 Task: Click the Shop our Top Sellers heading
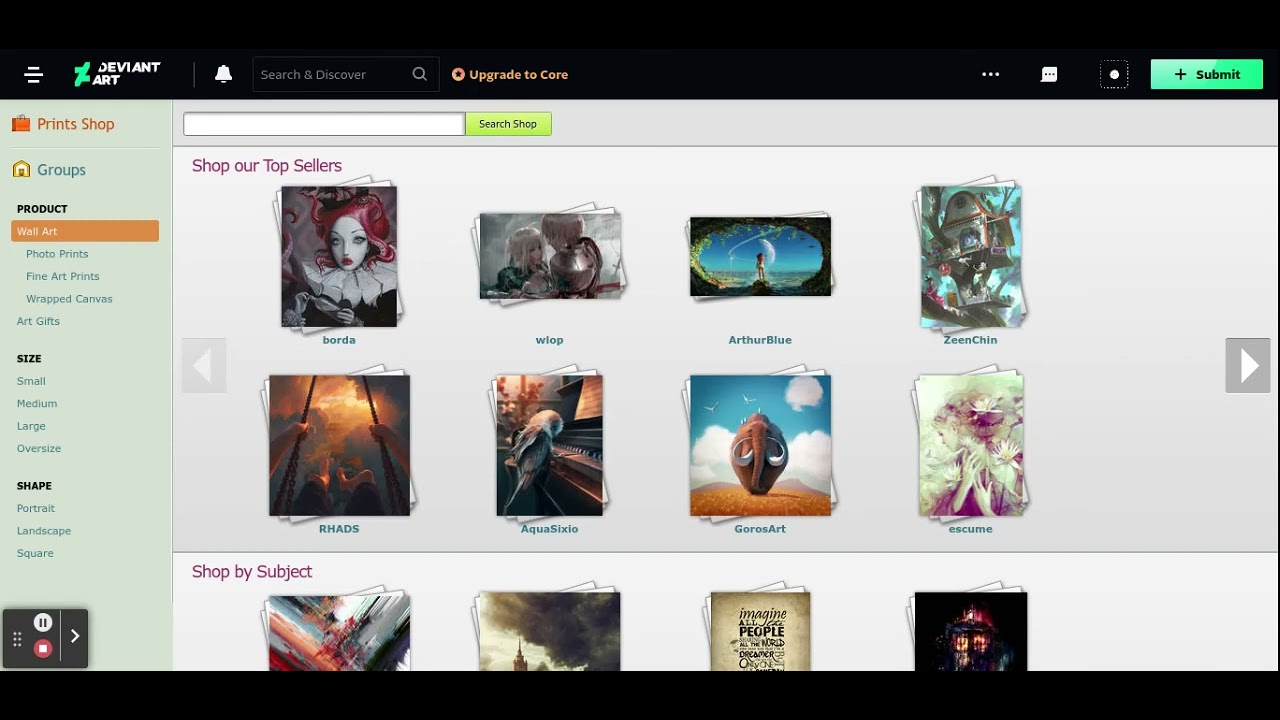(x=267, y=166)
